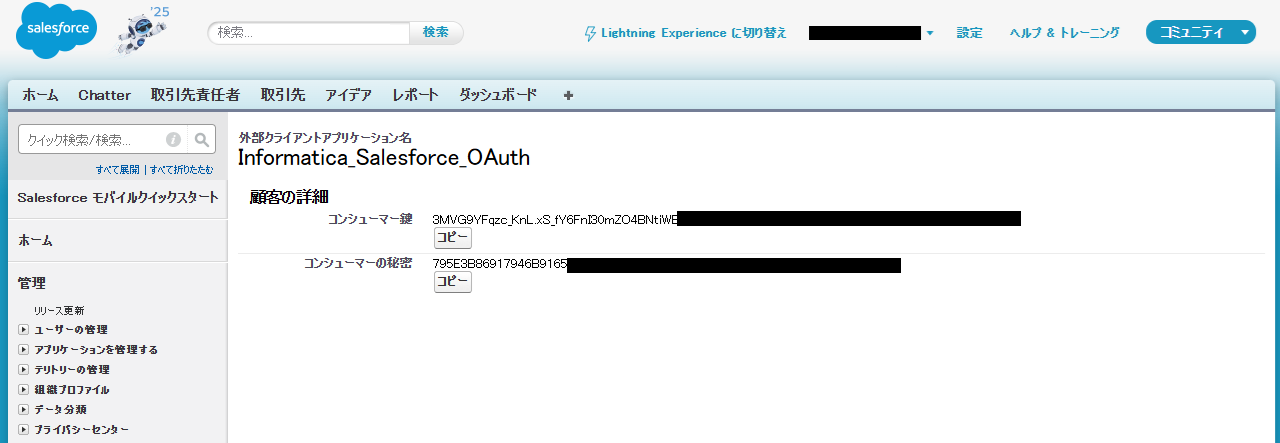Copy the consumer key (コンシューマー鍵)

tap(453, 239)
